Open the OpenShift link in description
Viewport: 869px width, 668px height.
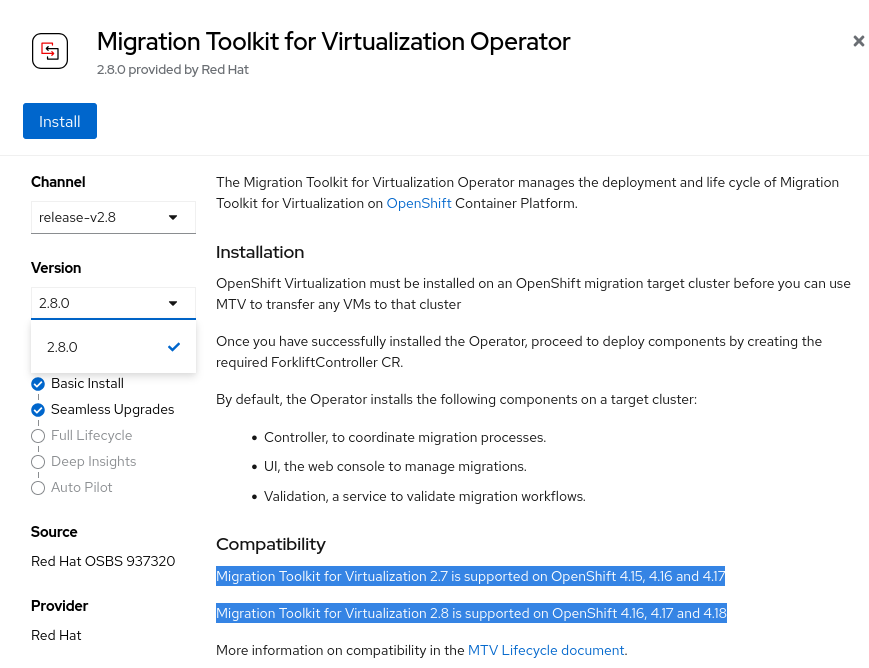(419, 203)
